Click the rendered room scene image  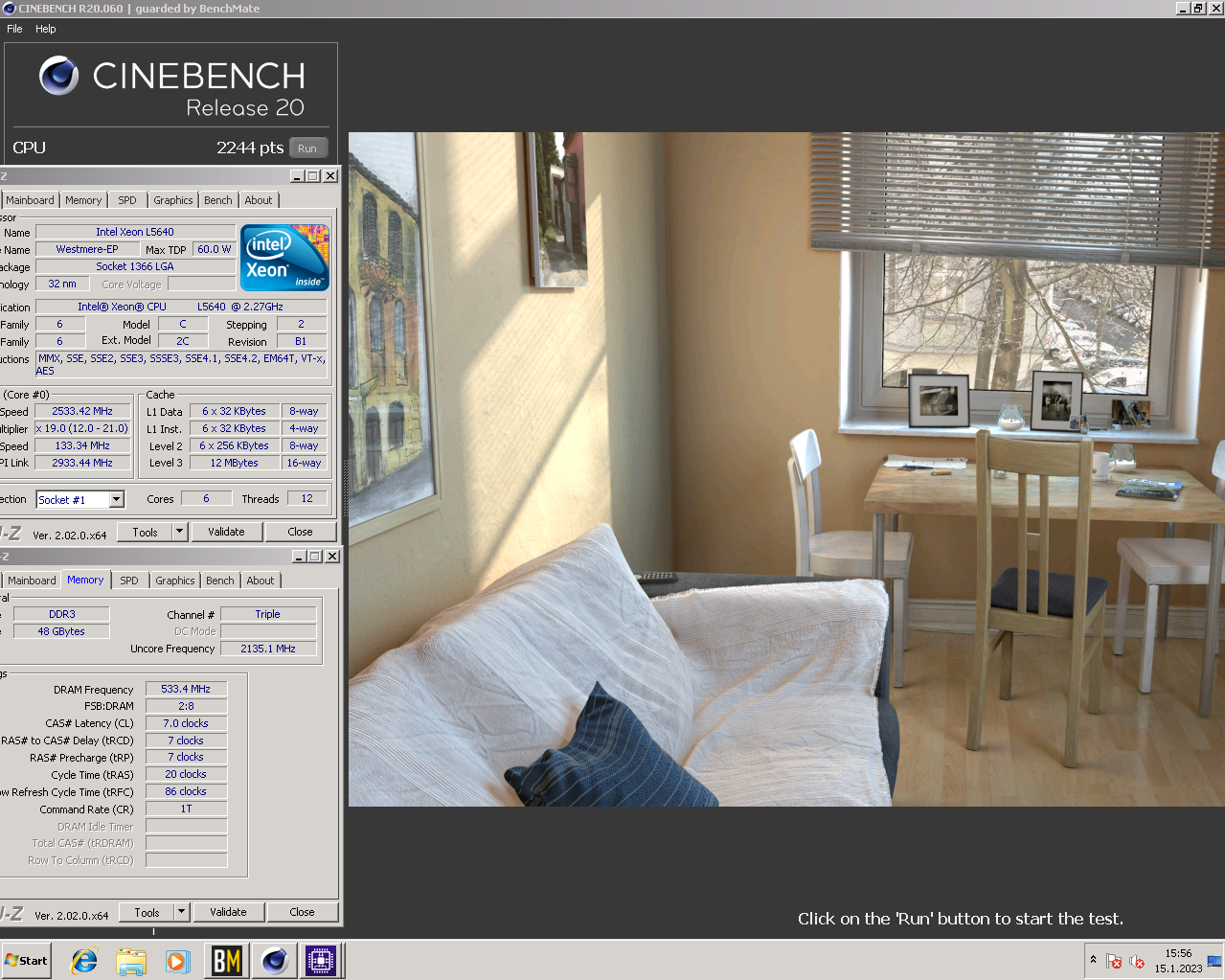(x=786, y=469)
